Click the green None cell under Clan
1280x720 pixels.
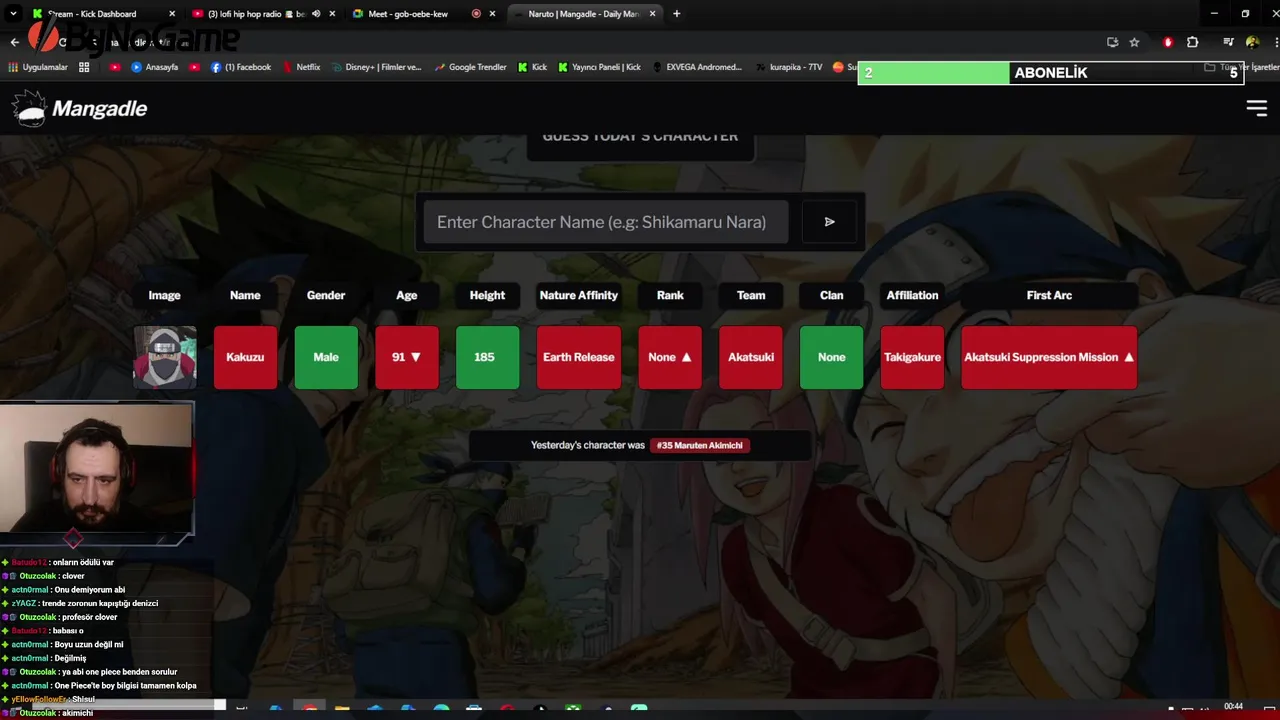[x=832, y=357]
